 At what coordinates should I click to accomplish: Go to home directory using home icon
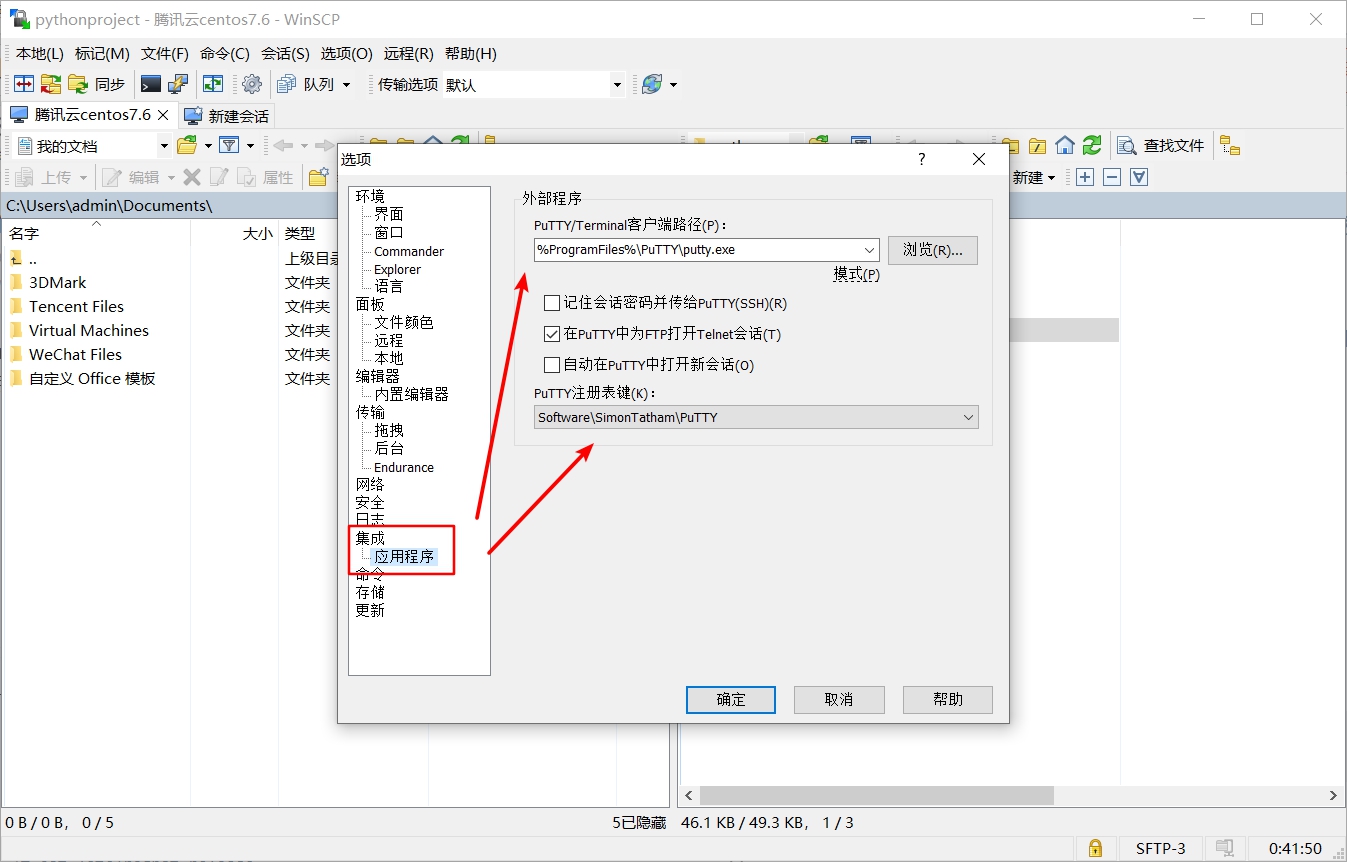1064,145
